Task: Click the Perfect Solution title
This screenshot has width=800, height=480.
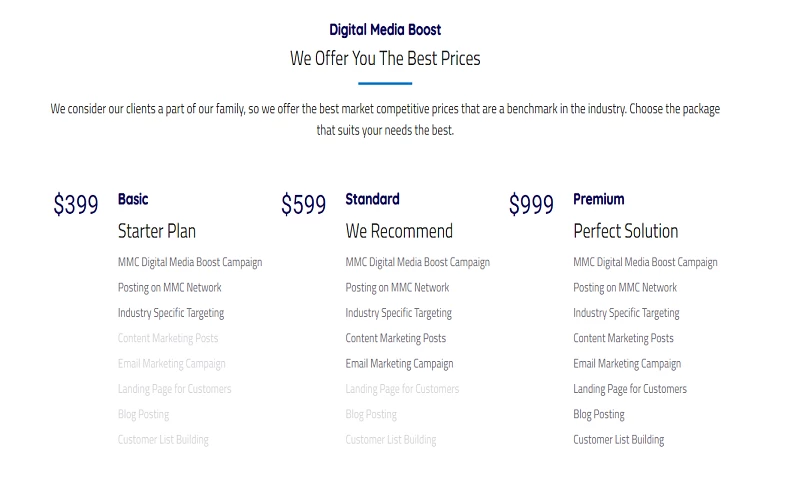Action: 625,231
